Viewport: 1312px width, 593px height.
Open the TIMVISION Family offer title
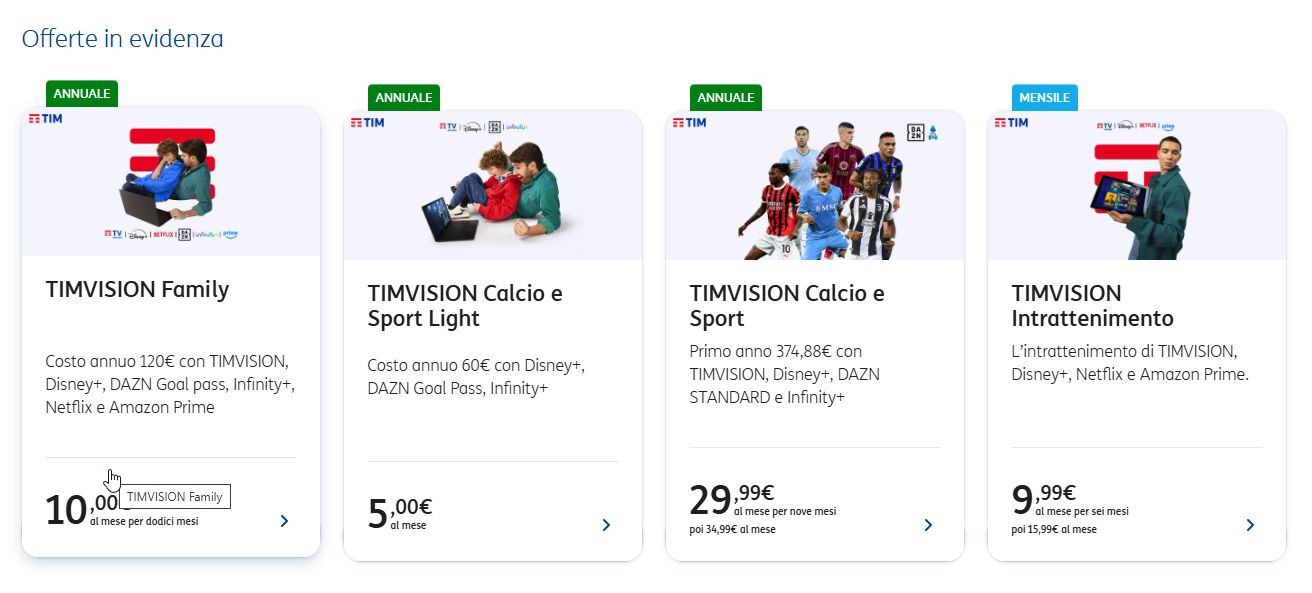tap(137, 290)
